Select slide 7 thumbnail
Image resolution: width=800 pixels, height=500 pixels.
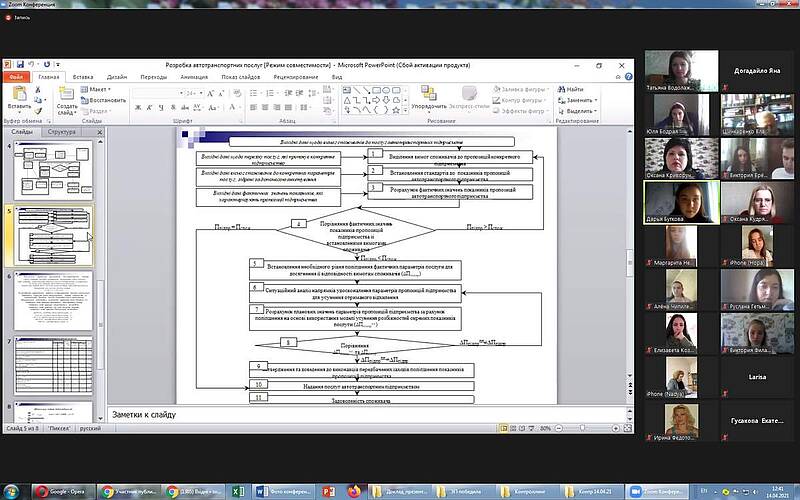[54, 366]
